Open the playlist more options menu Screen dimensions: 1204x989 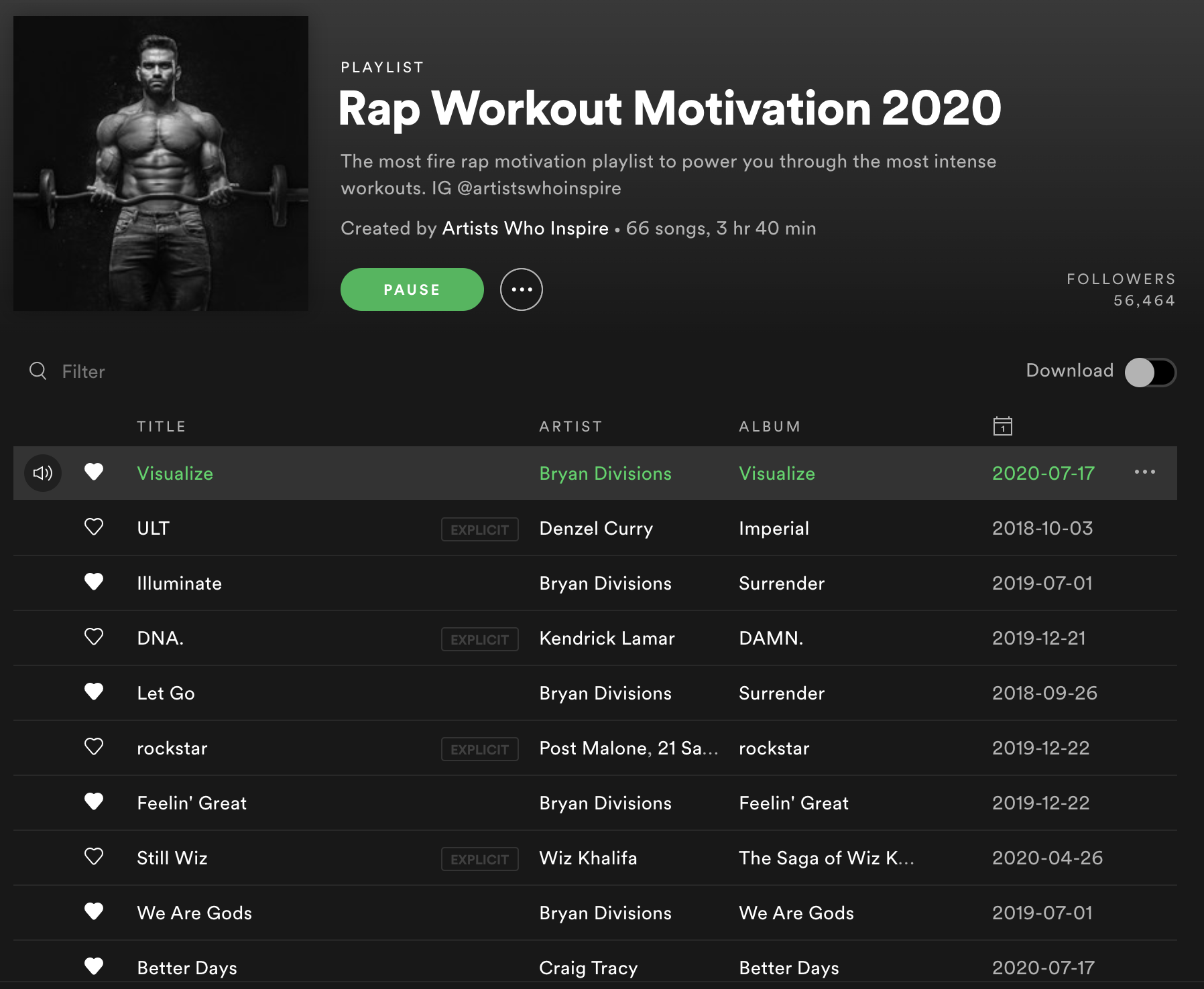click(522, 289)
